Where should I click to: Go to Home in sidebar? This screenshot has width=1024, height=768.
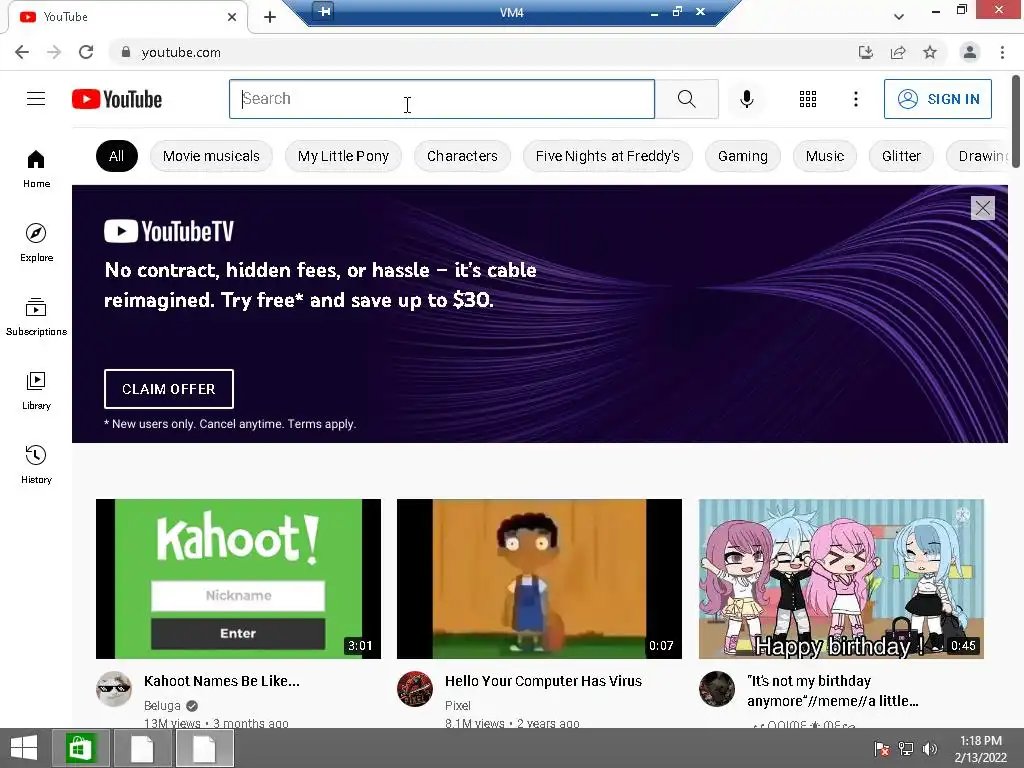(36, 168)
